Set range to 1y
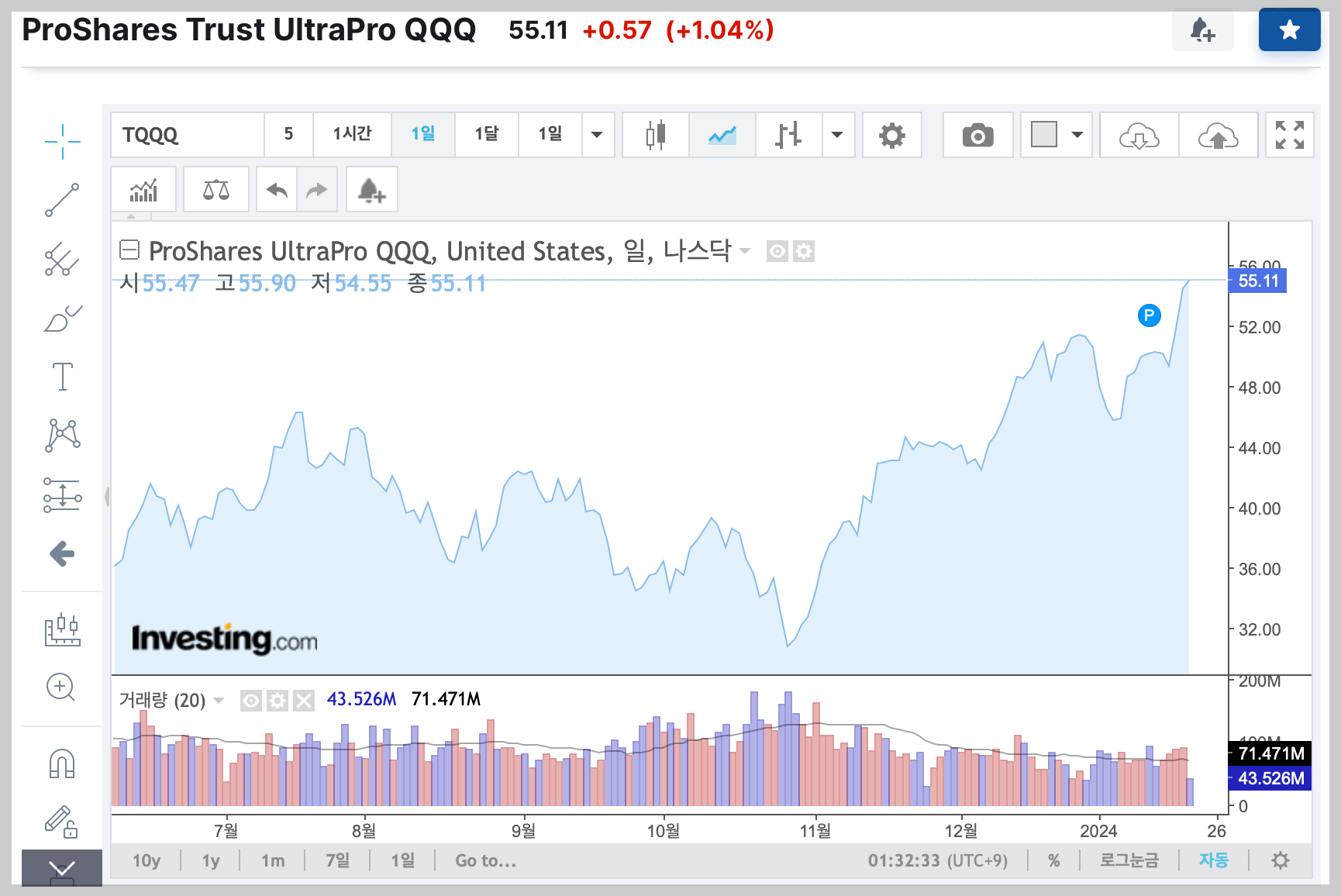Screen dimensions: 1341x896 [x=211, y=860]
